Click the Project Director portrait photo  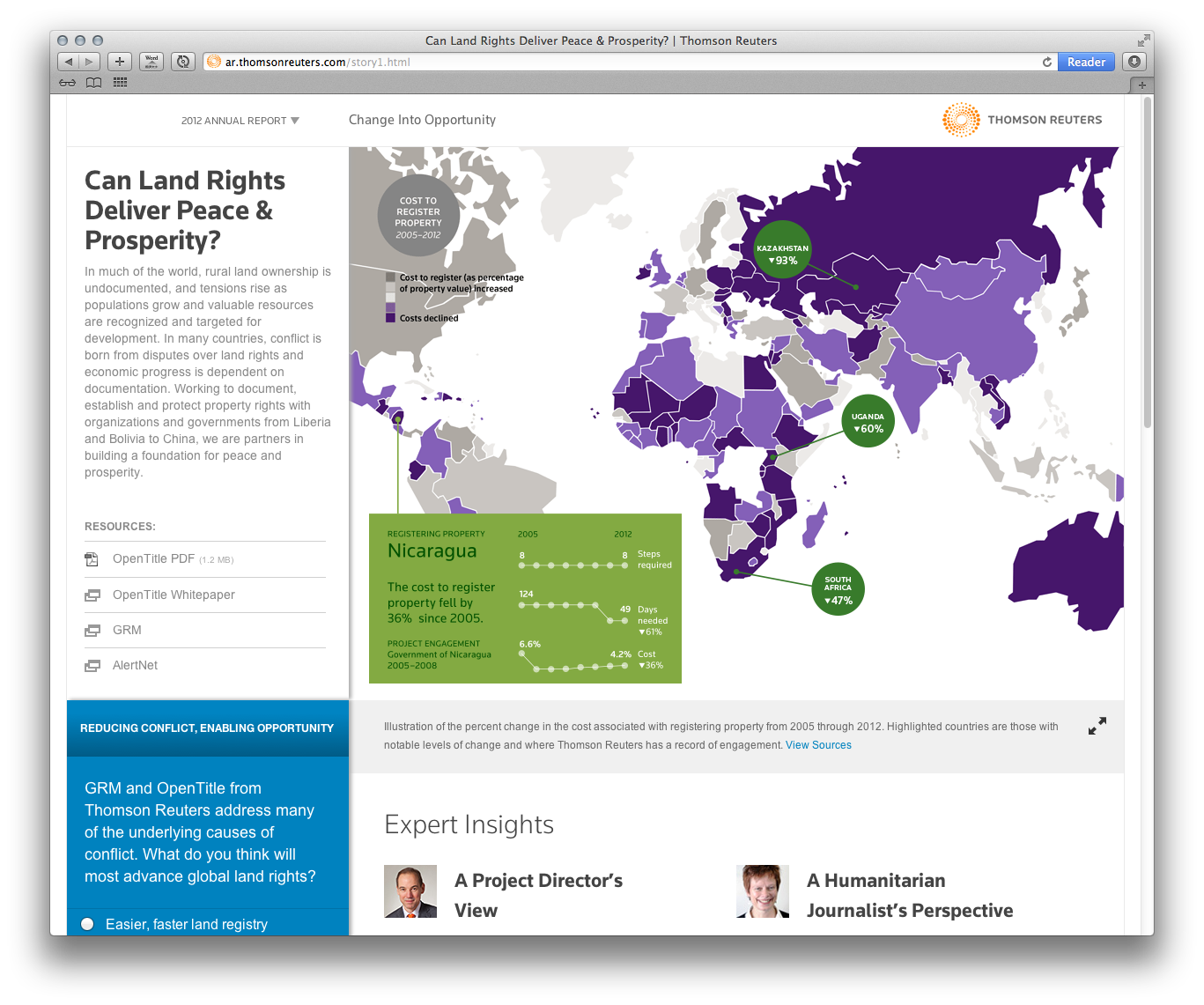tap(410, 891)
